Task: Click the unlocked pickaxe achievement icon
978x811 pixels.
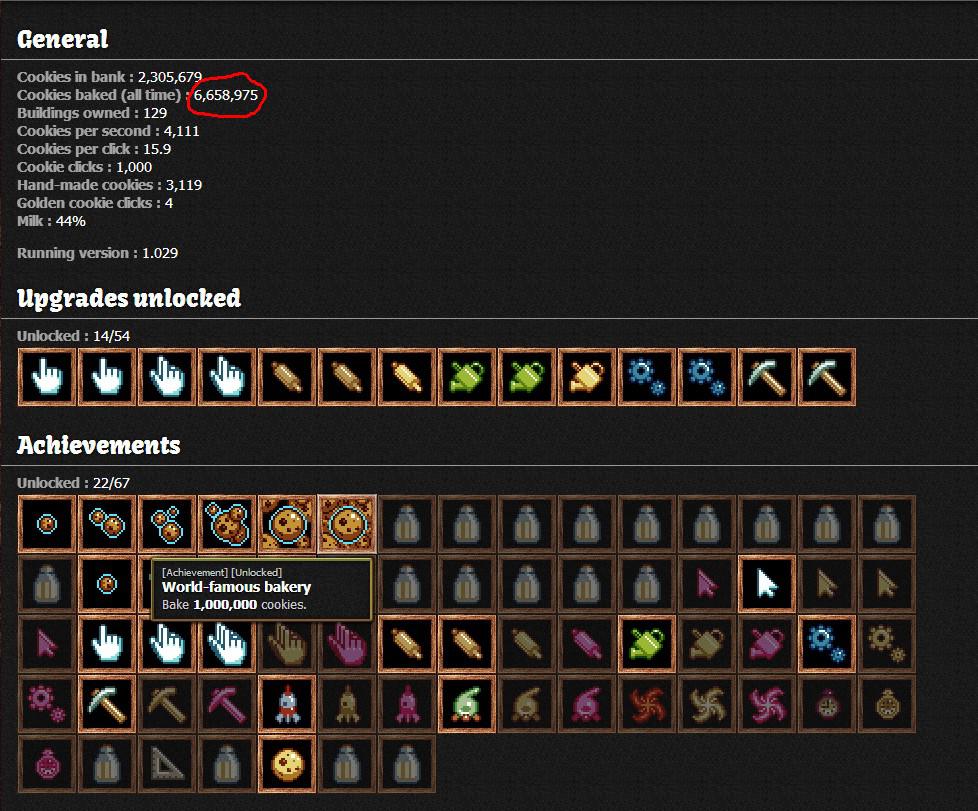Action: click(107, 704)
